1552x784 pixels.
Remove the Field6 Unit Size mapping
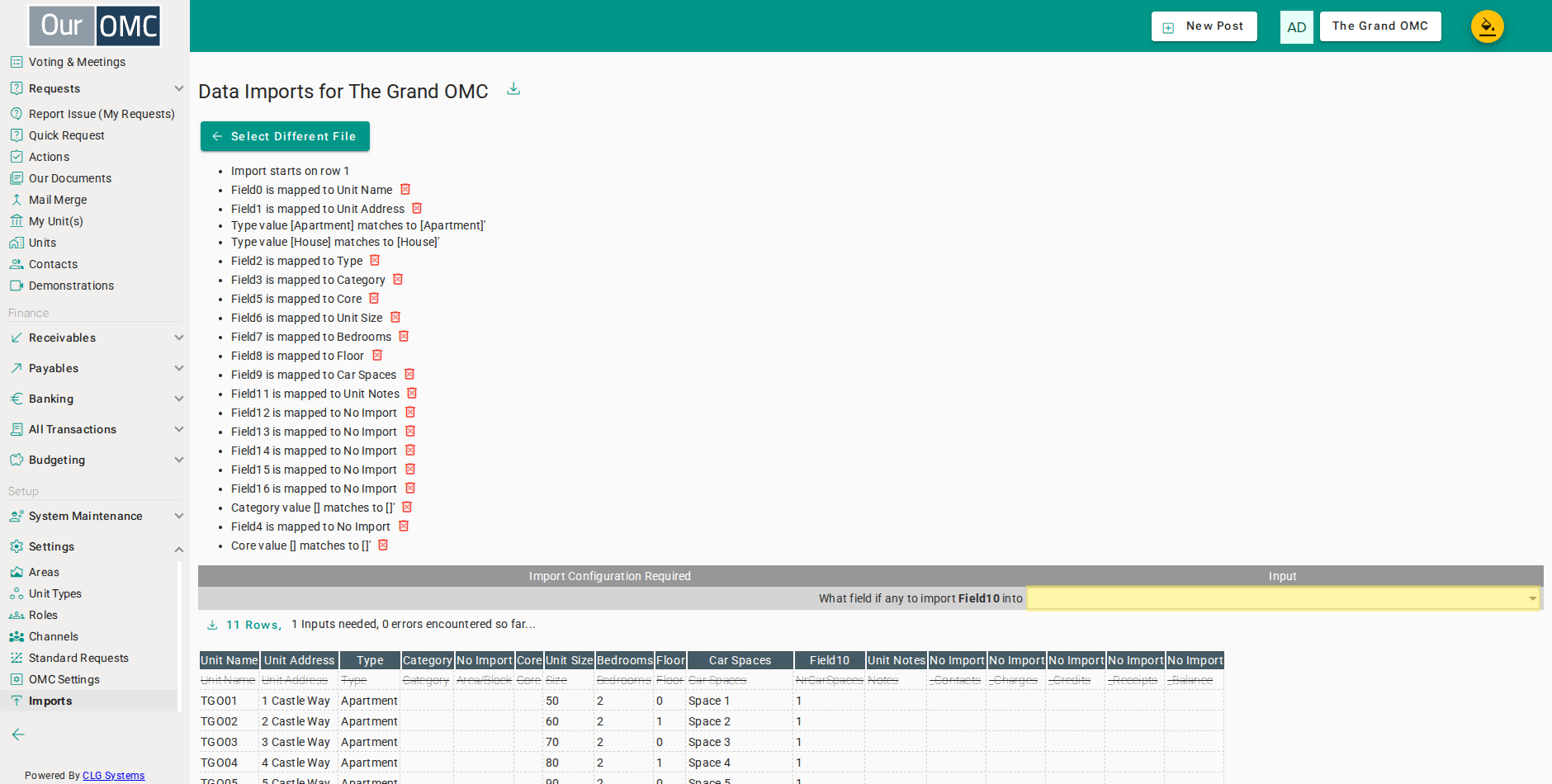pos(395,318)
